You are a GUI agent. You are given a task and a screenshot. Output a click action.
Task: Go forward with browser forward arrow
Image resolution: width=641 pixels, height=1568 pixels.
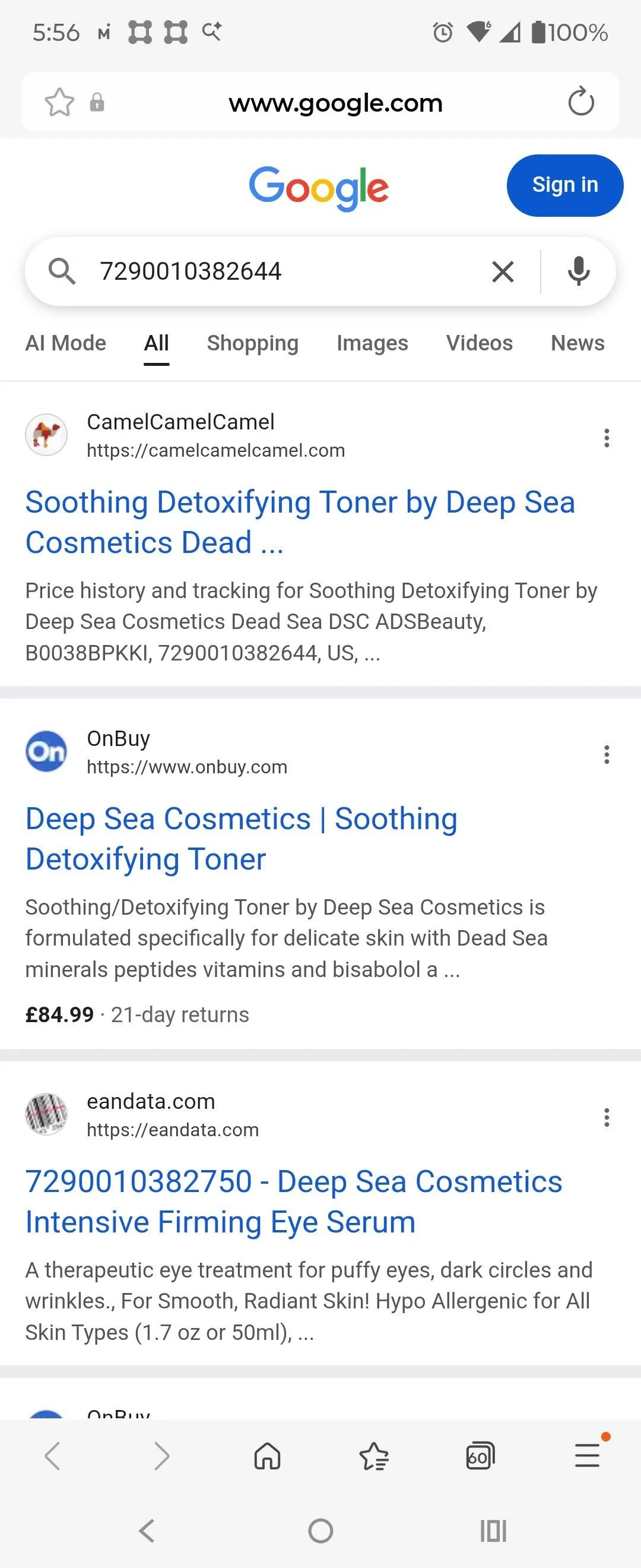click(x=161, y=1456)
